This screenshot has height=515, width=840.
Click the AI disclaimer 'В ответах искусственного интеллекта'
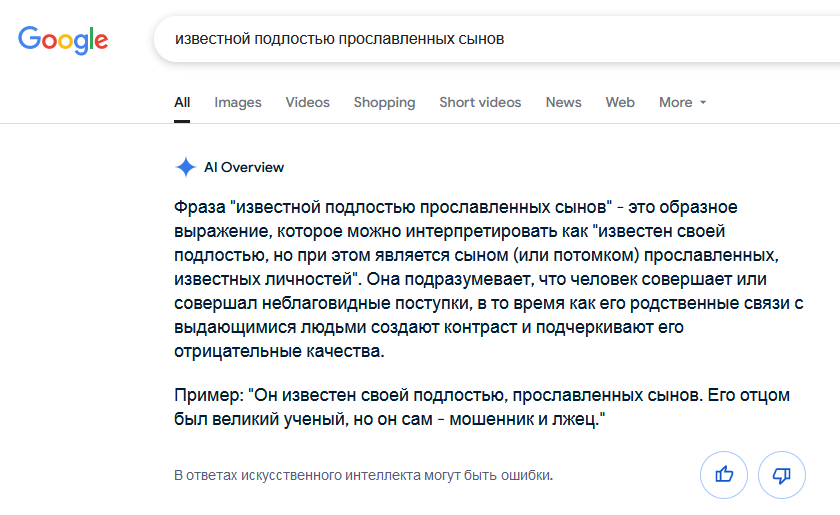(363, 475)
